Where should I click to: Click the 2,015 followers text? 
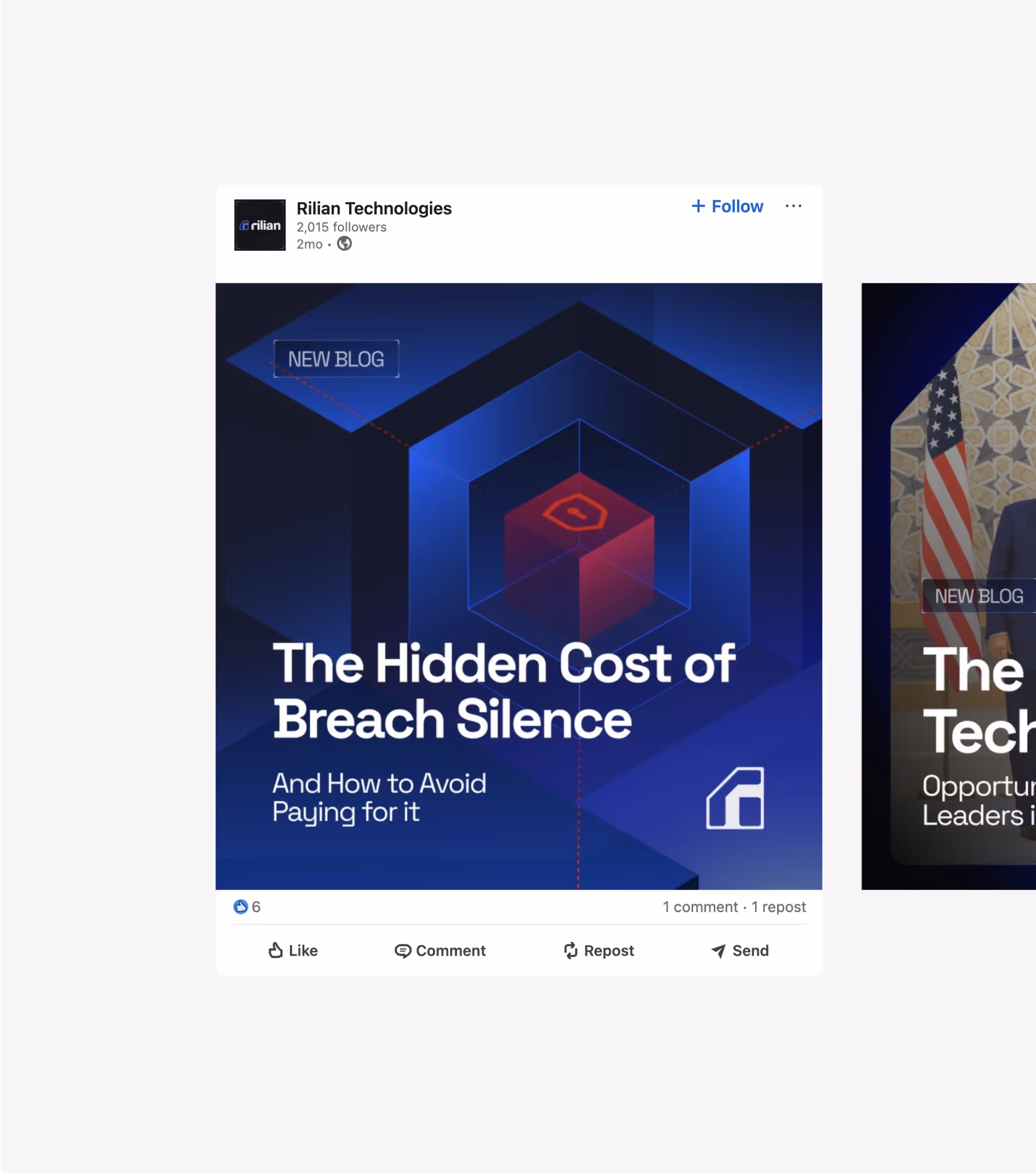(341, 227)
